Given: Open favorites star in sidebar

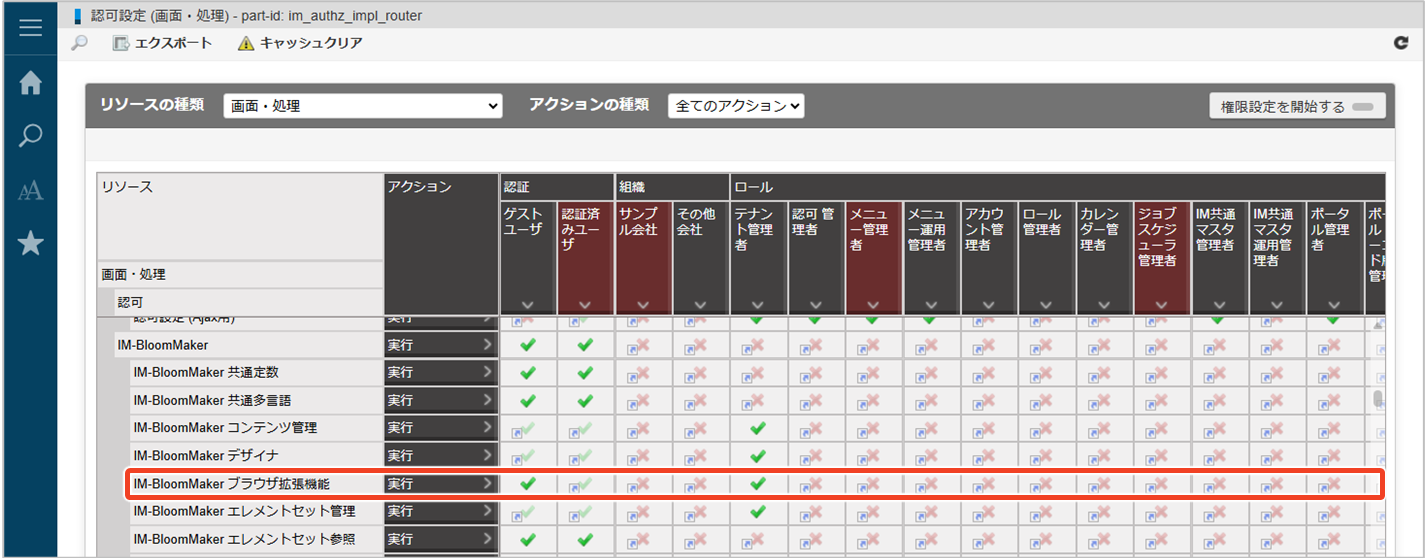Looking at the screenshot, I should pos(30,243).
